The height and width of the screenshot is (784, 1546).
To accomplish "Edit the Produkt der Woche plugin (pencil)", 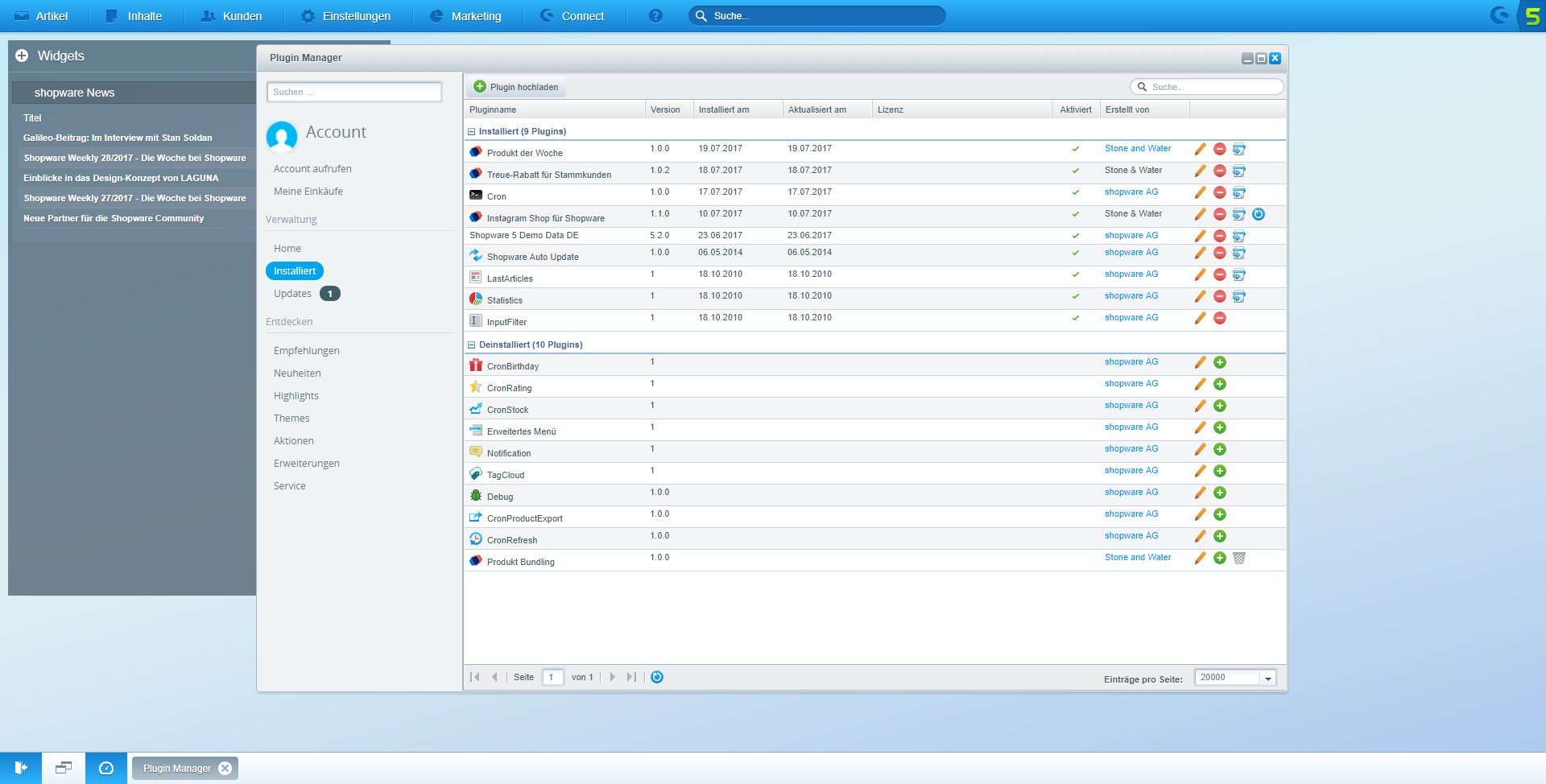I will (1200, 149).
